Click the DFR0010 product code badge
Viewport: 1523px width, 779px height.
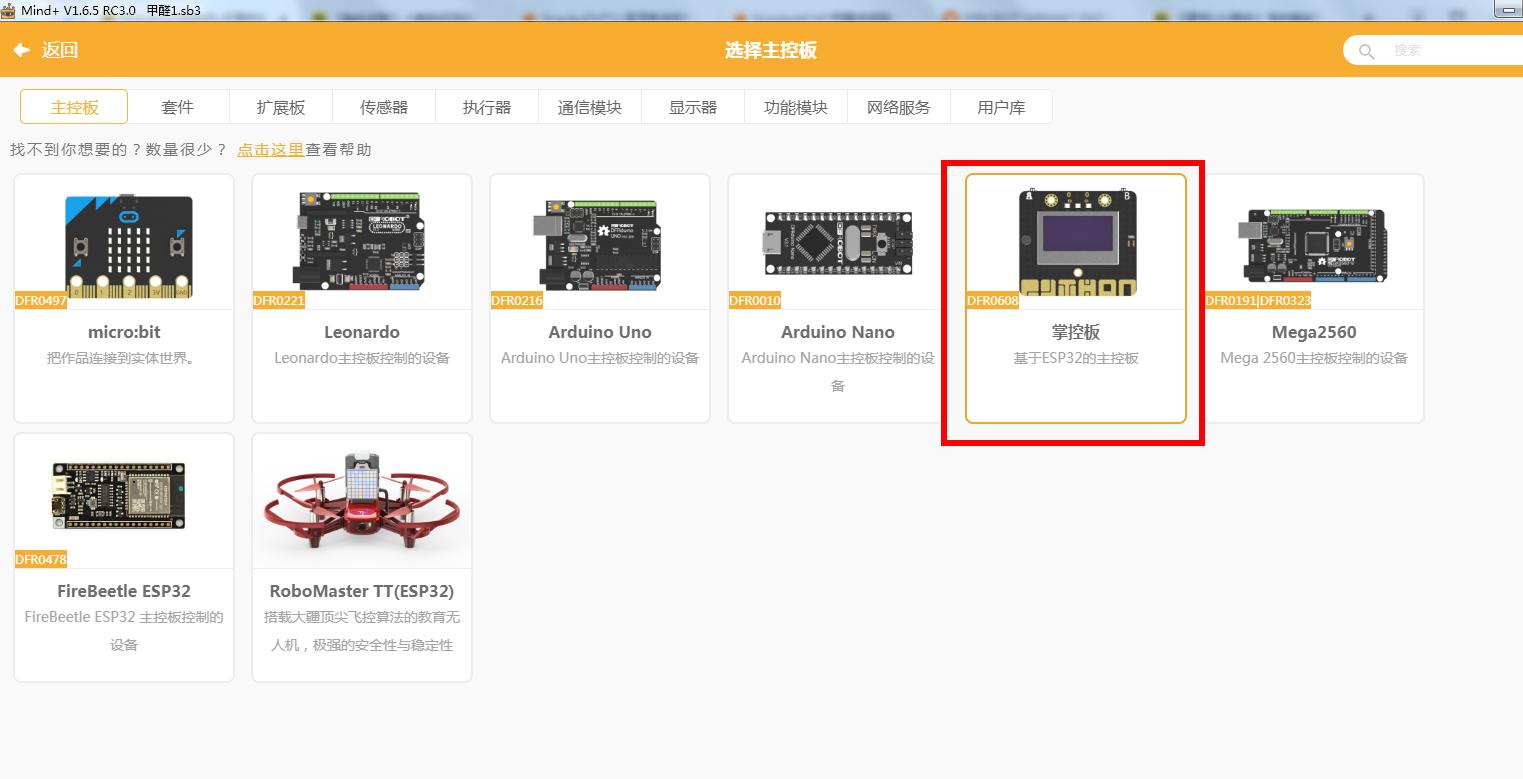tap(755, 301)
